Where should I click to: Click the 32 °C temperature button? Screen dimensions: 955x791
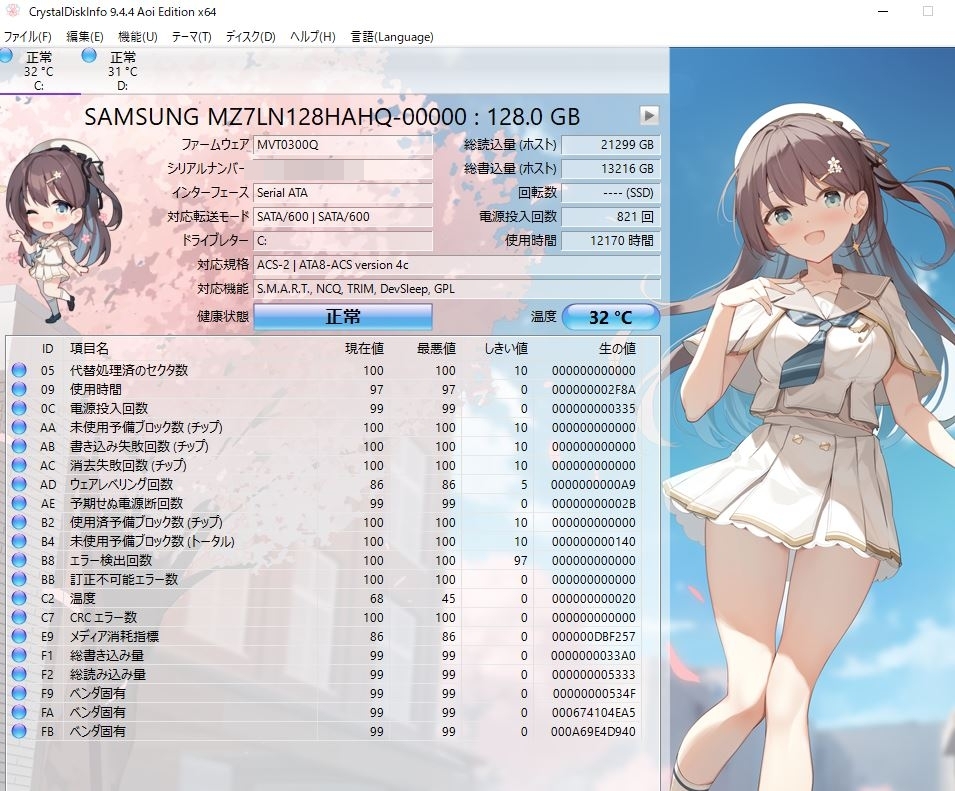(611, 317)
